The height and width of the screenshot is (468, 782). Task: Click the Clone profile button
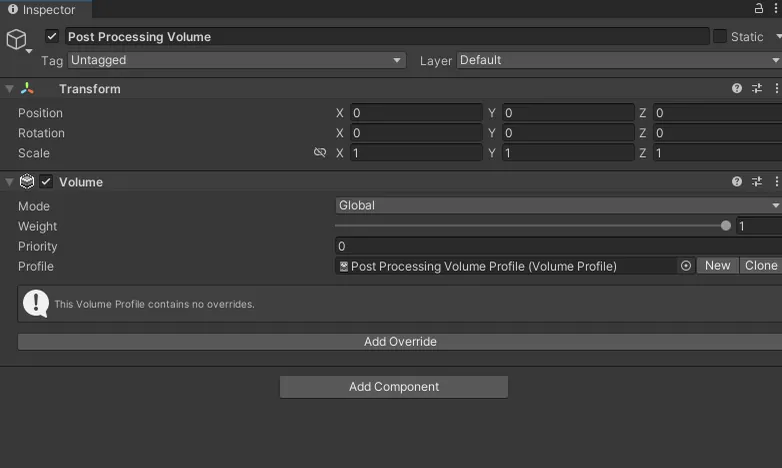coord(761,265)
